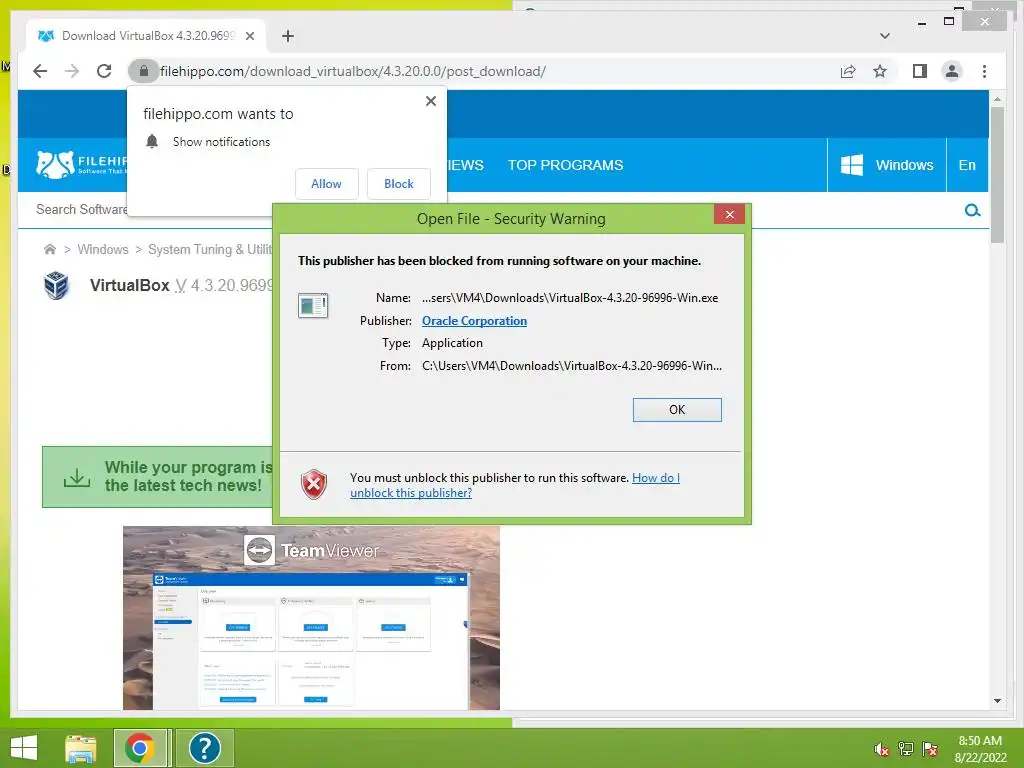Open the browser side panel
The width and height of the screenshot is (1024, 768).
[x=920, y=71]
